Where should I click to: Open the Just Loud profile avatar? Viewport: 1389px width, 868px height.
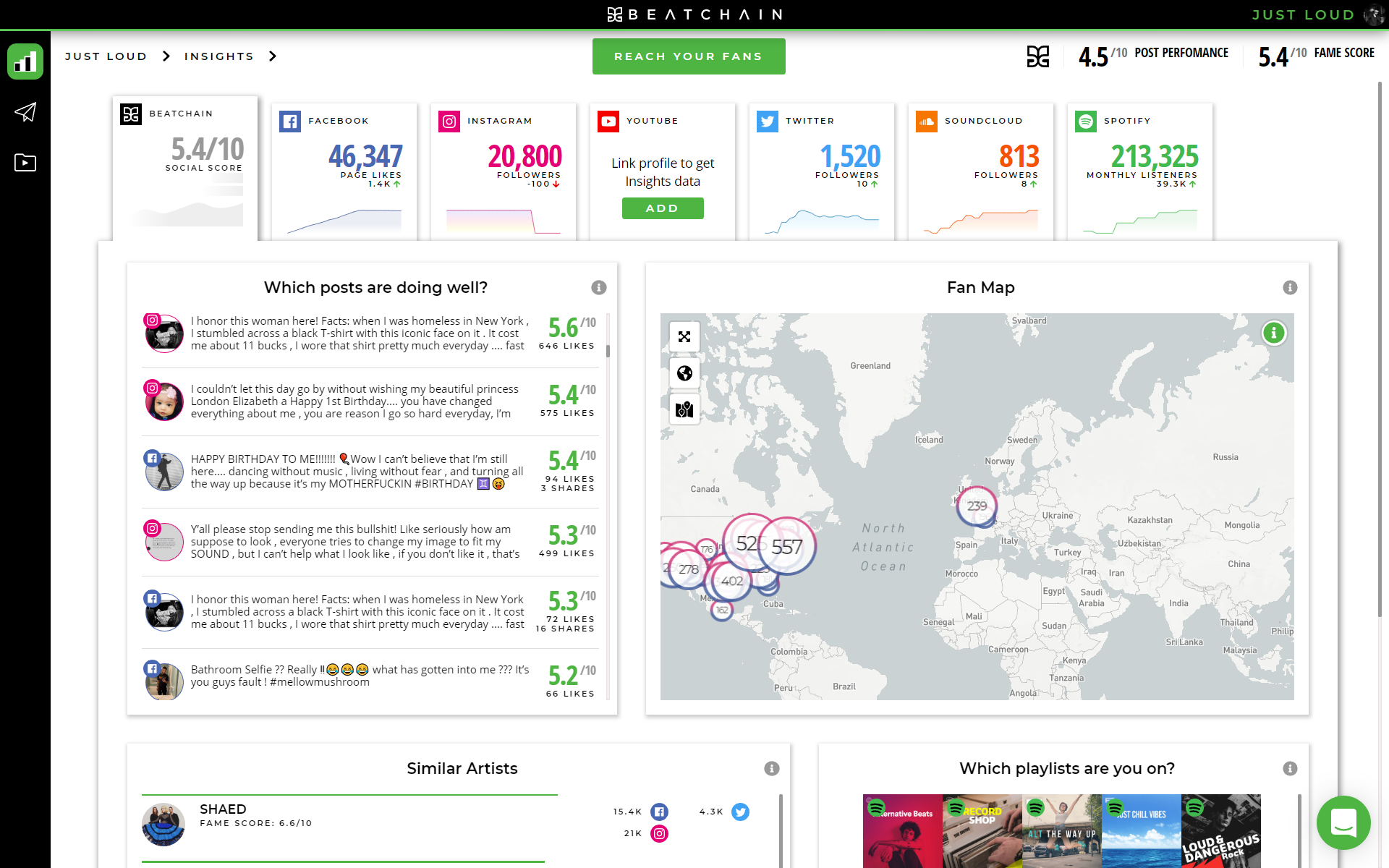1374,14
